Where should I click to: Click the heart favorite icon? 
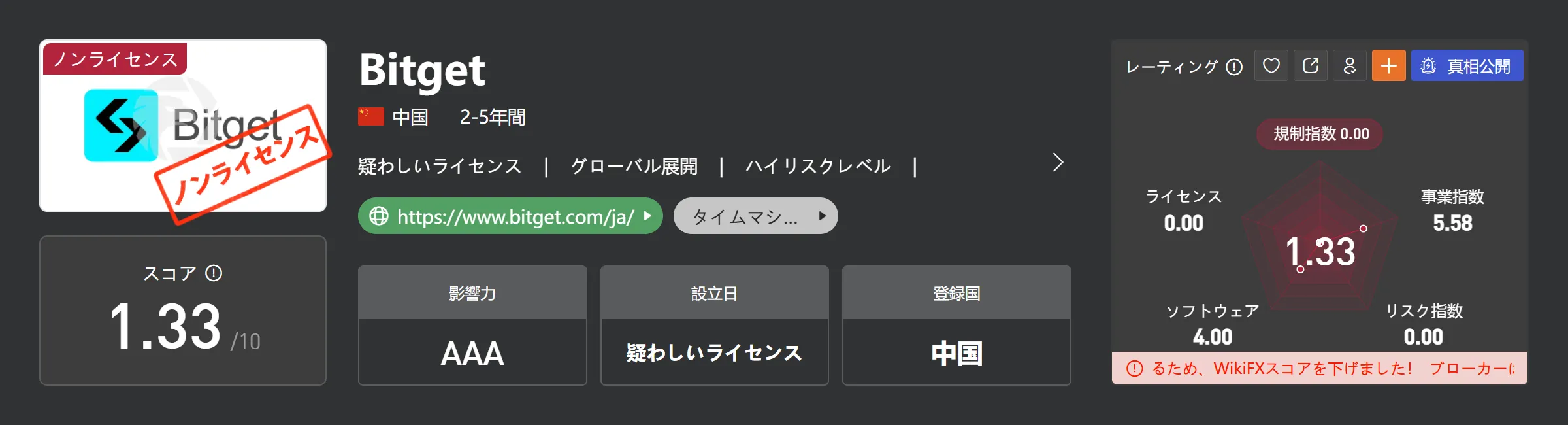point(1271,66)
